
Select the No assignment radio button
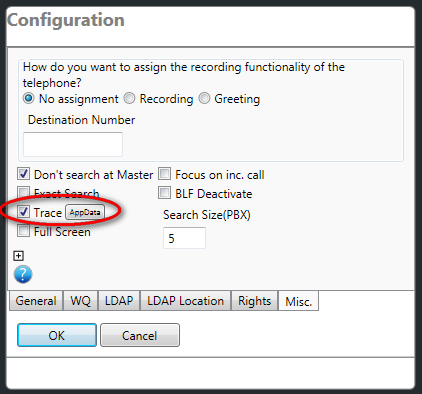pos(29,98)
